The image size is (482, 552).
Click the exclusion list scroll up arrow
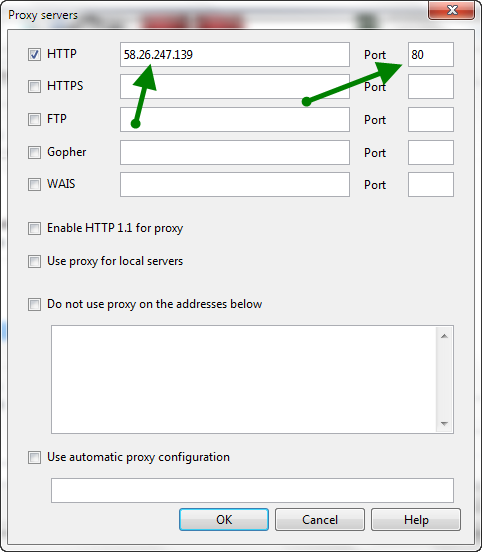pos(444,336)
